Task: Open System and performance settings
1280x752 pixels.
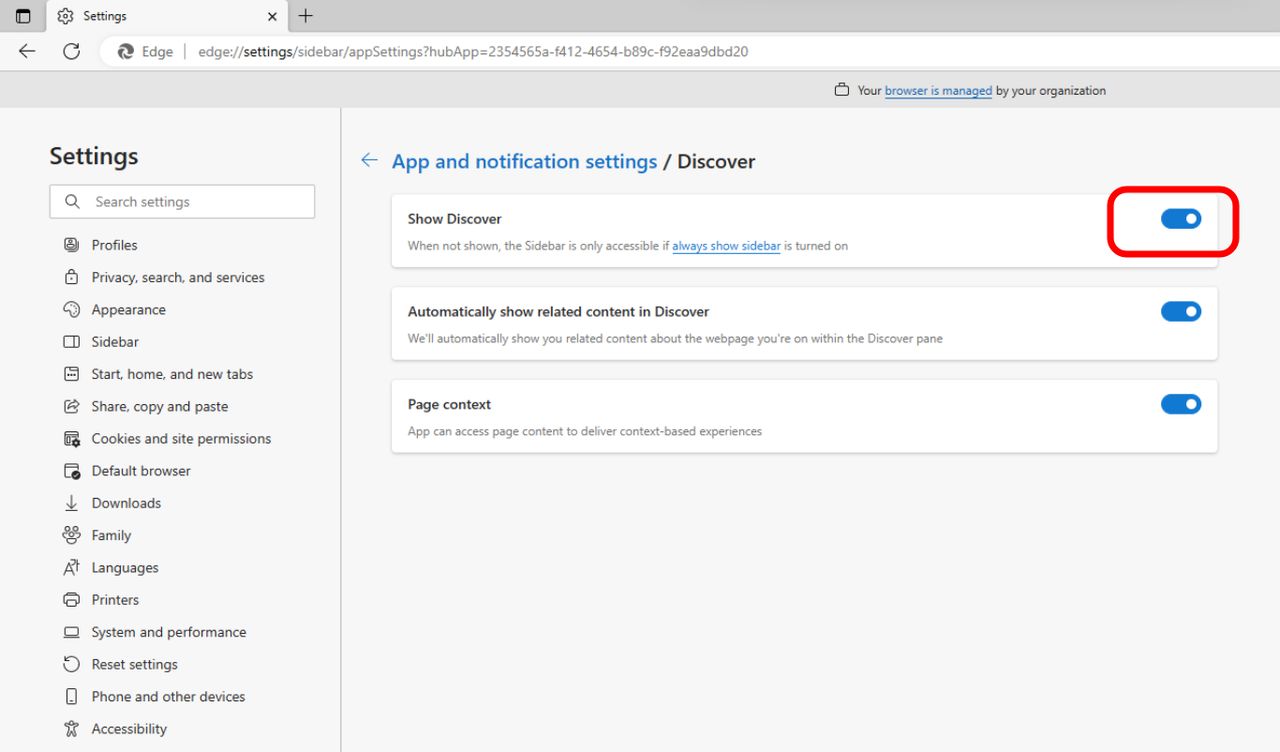Action: tap(168, 632)
